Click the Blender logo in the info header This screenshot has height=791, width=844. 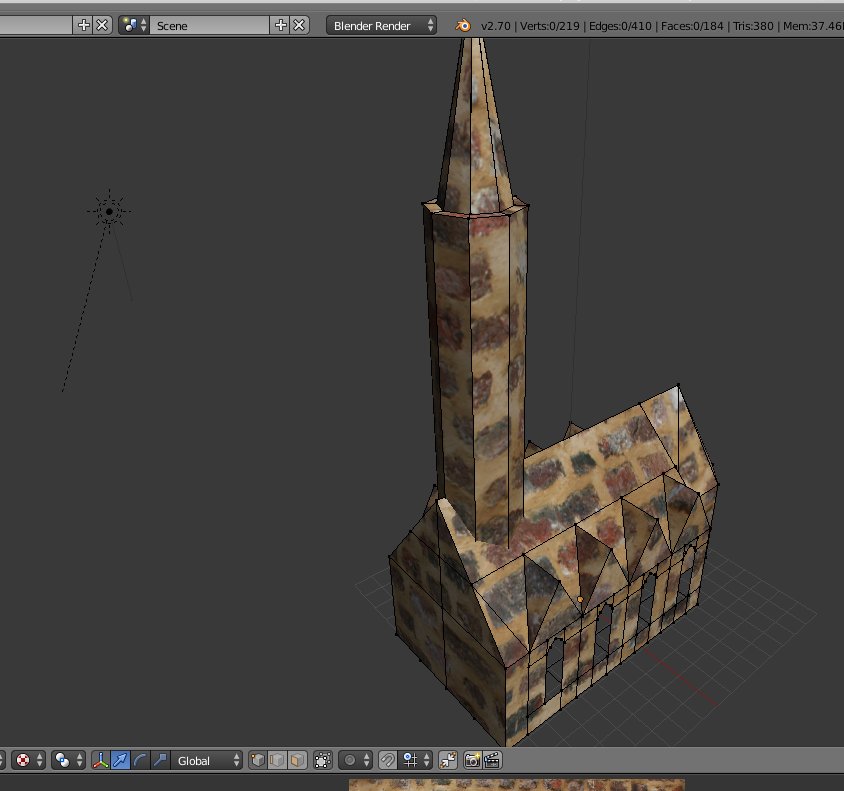click(x=462, y=25)
